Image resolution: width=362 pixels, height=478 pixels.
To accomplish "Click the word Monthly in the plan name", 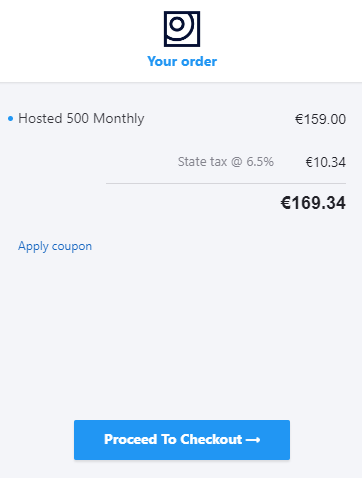I will coord(119,119).
